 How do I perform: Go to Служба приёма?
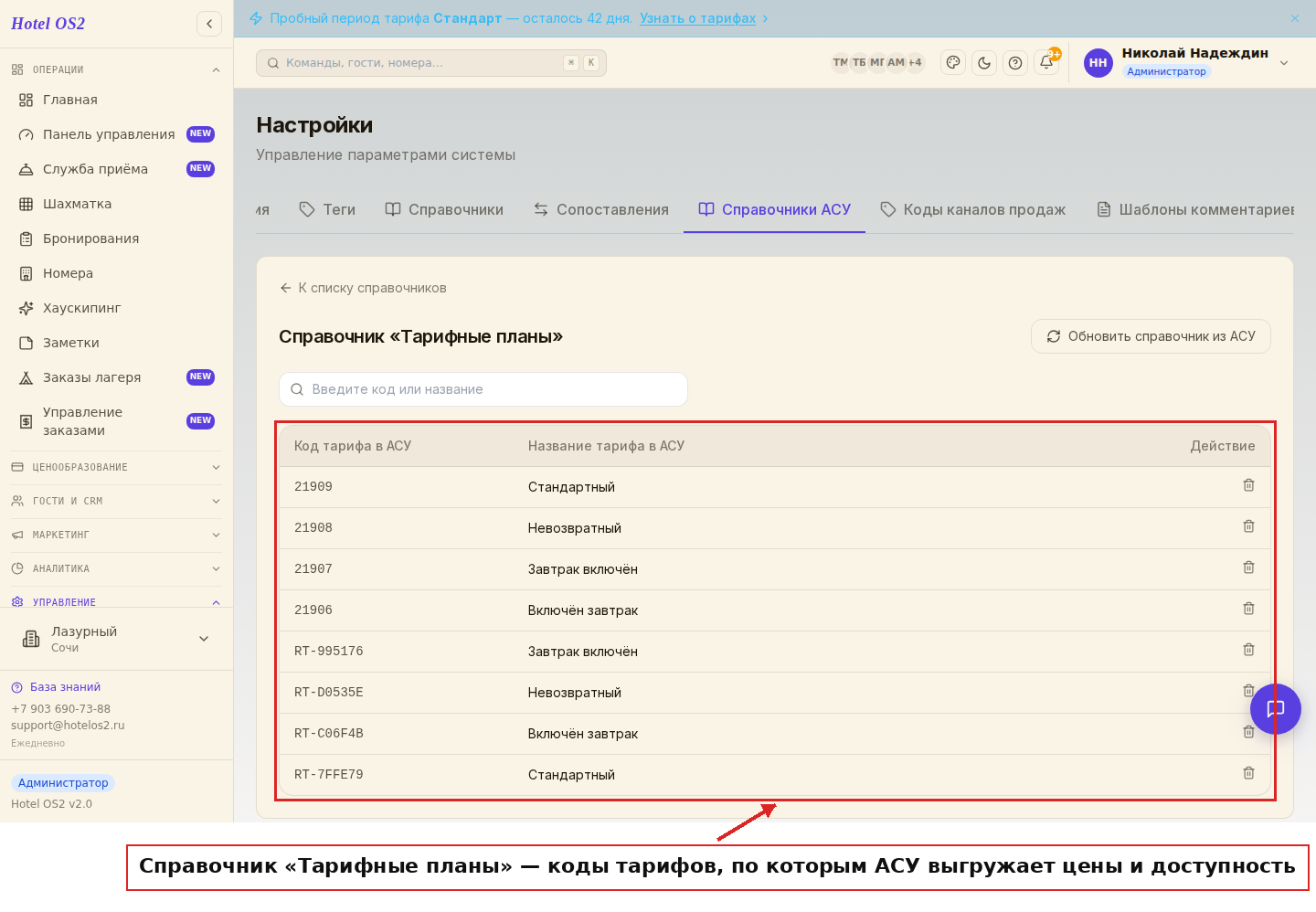117,169
